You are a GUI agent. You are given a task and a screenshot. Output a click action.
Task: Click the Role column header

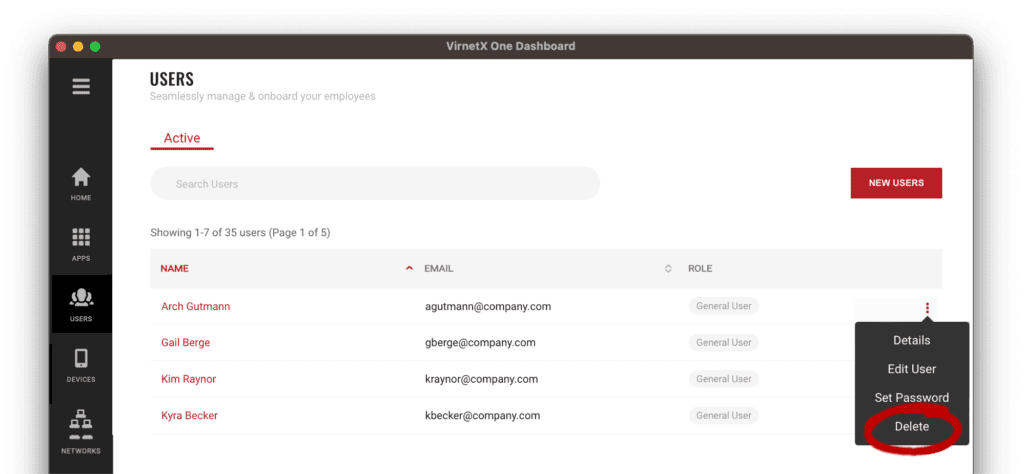point(700,268)
